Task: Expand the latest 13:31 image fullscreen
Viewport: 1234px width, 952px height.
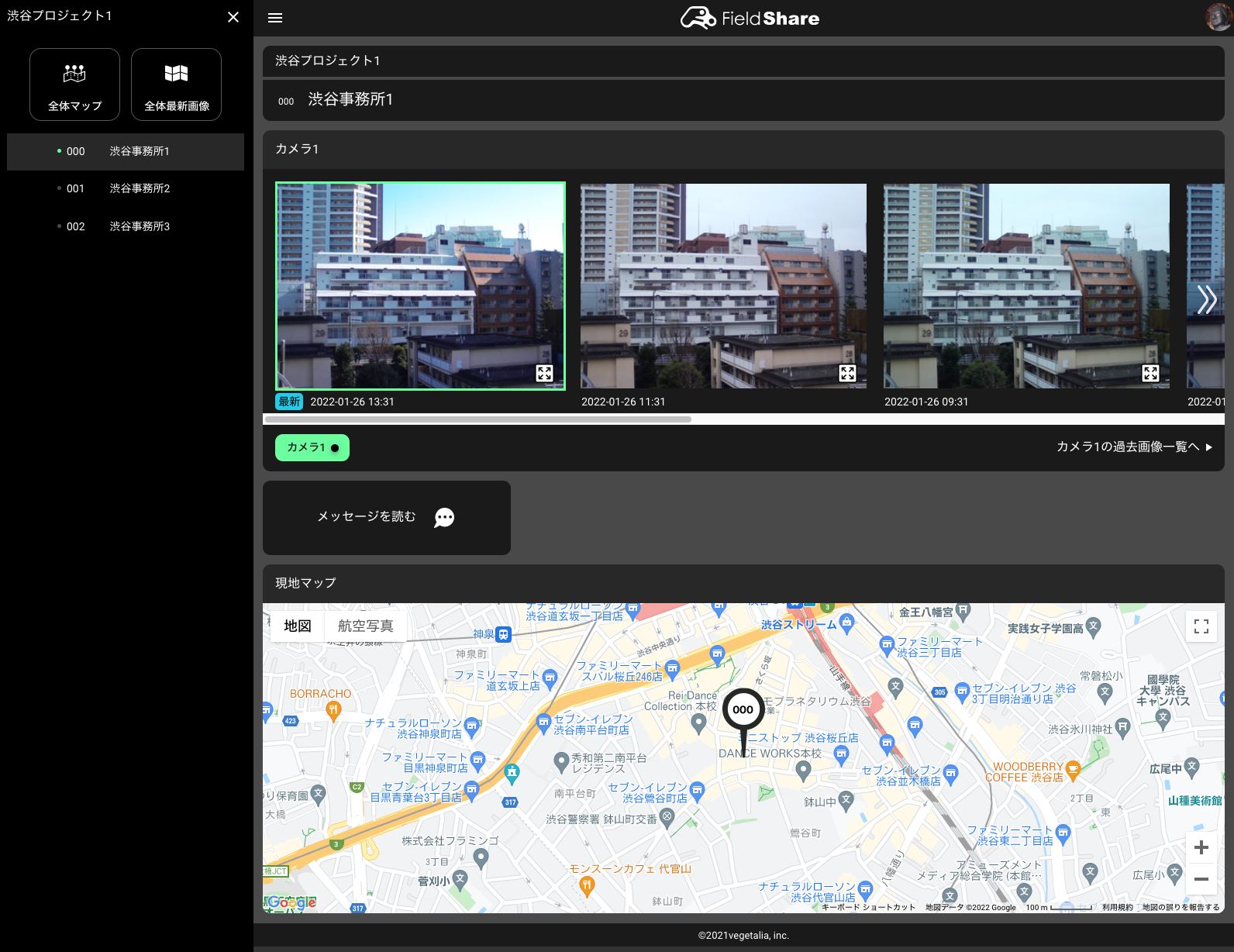Action: click(x=544, y=373)
